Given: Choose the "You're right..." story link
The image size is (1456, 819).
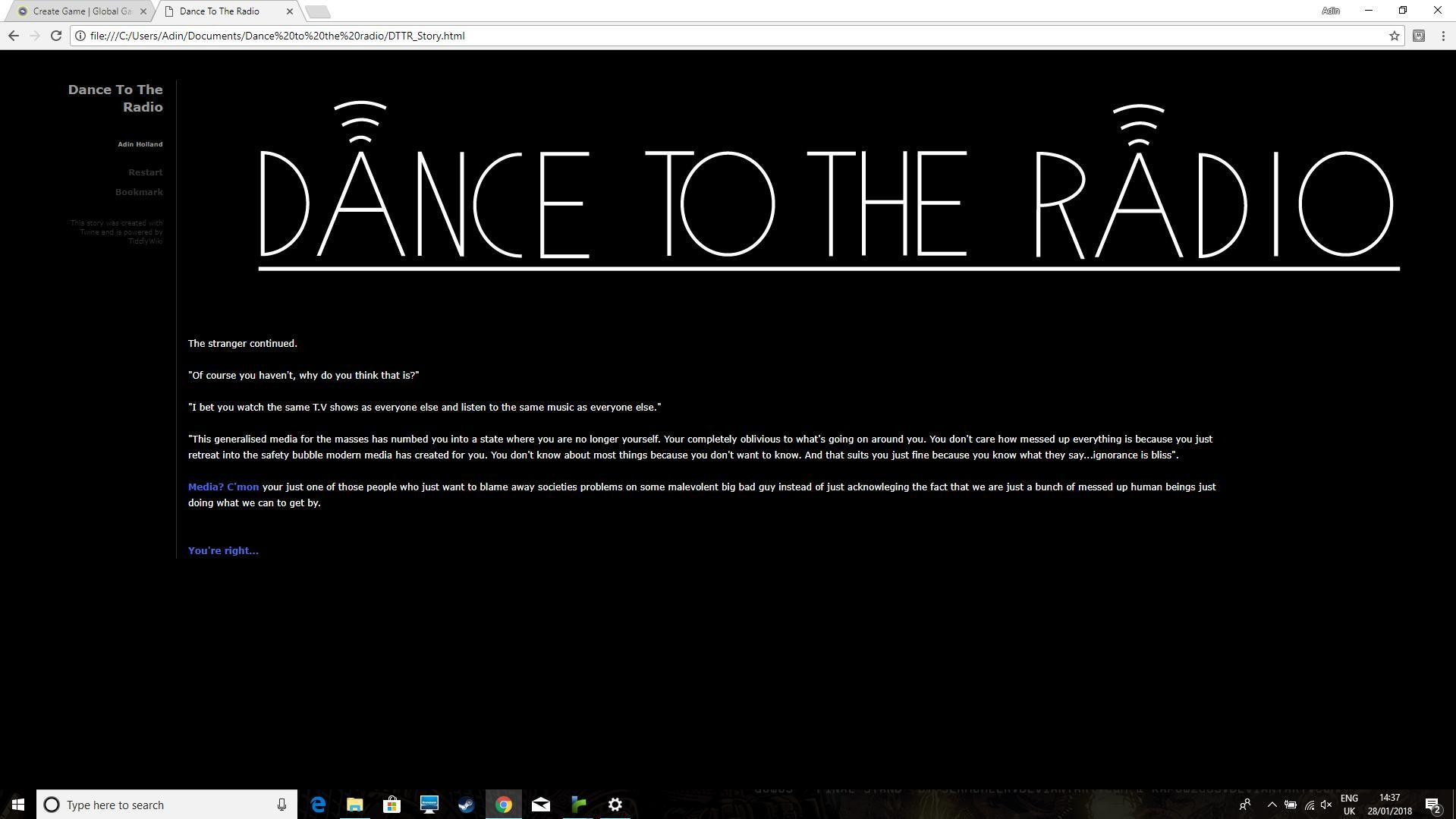Looking at the screenshot, I should [223, 550].
